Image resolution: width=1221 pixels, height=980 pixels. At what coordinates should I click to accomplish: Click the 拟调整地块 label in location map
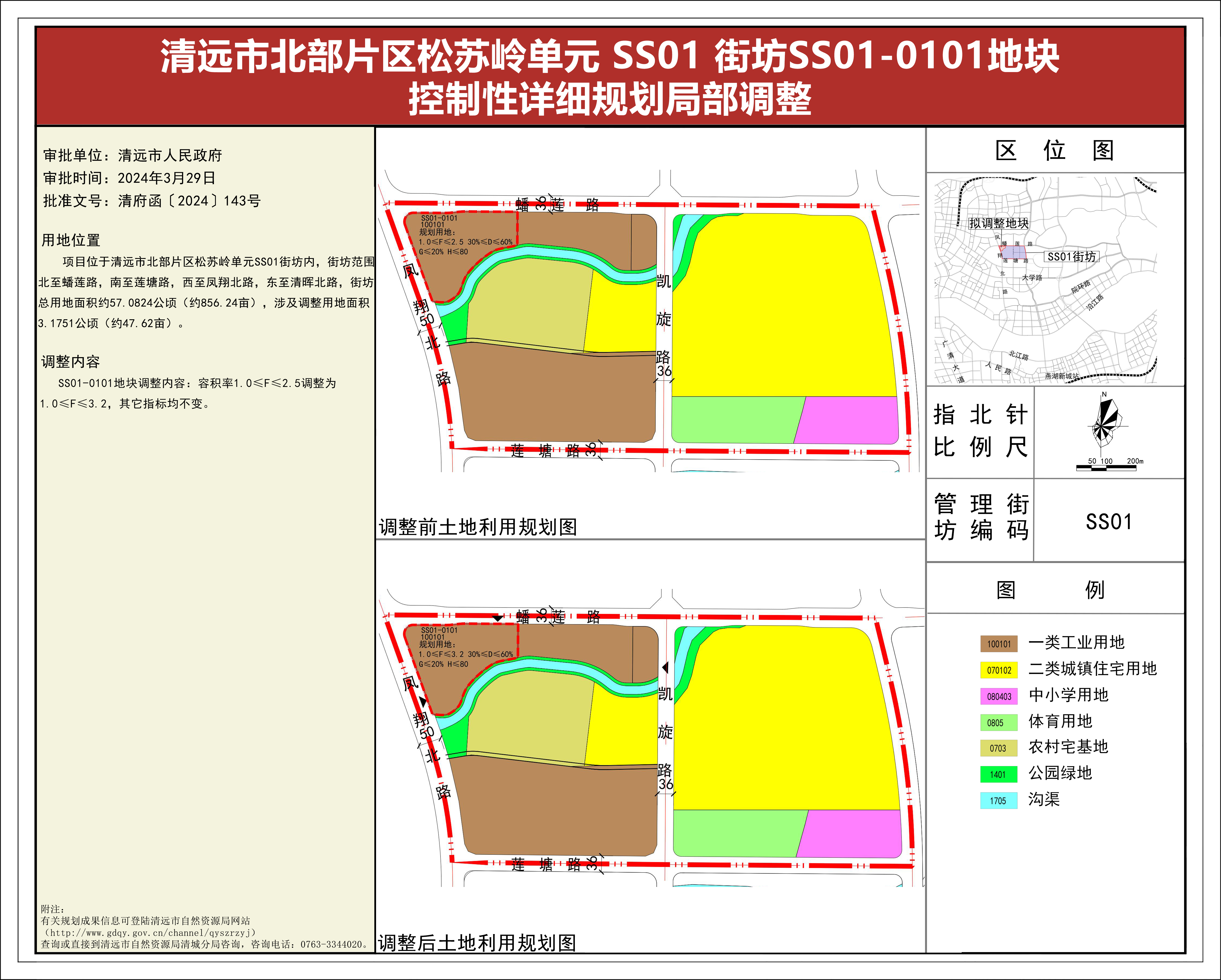999,223
